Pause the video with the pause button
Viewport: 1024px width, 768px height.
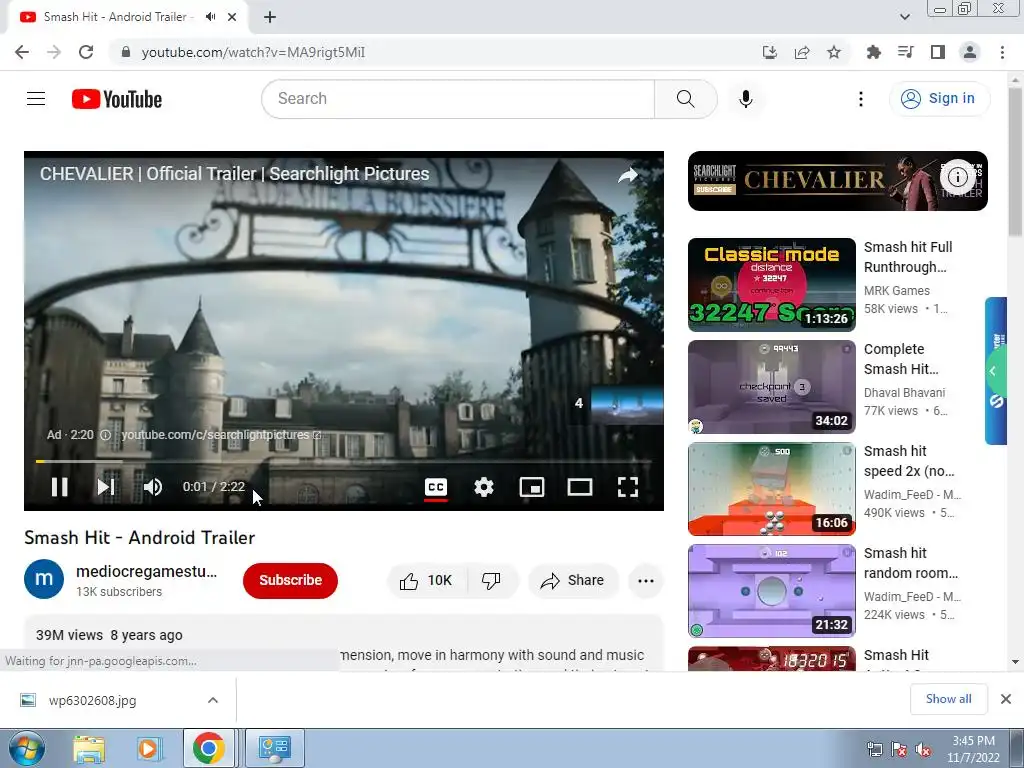(x=59, y=487)
